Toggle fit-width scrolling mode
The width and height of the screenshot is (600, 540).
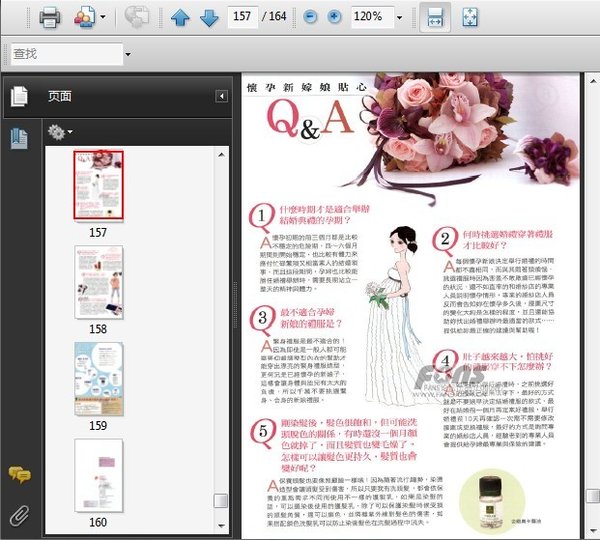click(435, 17)
